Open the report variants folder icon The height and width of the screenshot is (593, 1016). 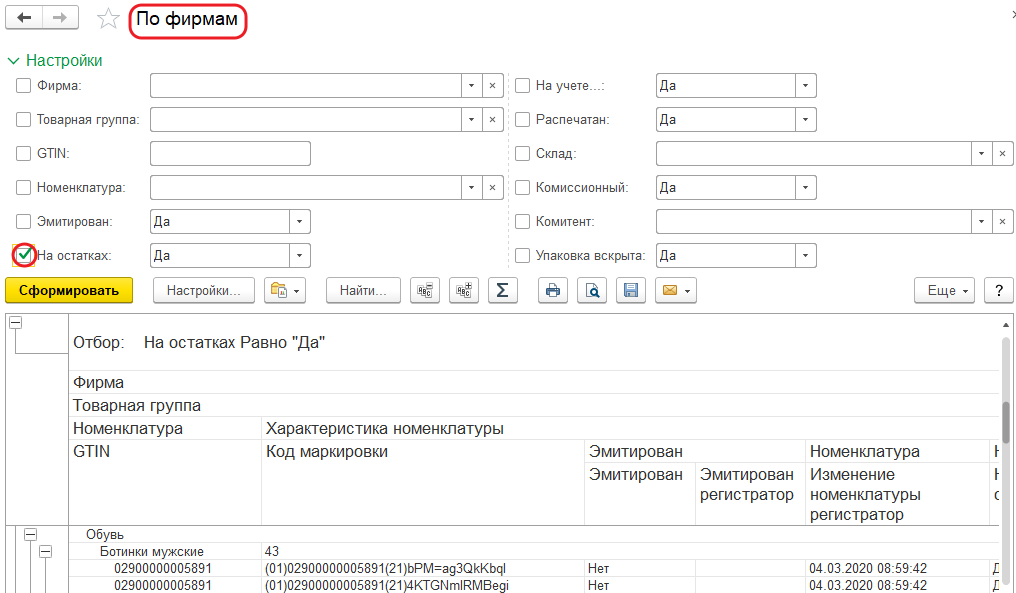(x=286, y=291)
